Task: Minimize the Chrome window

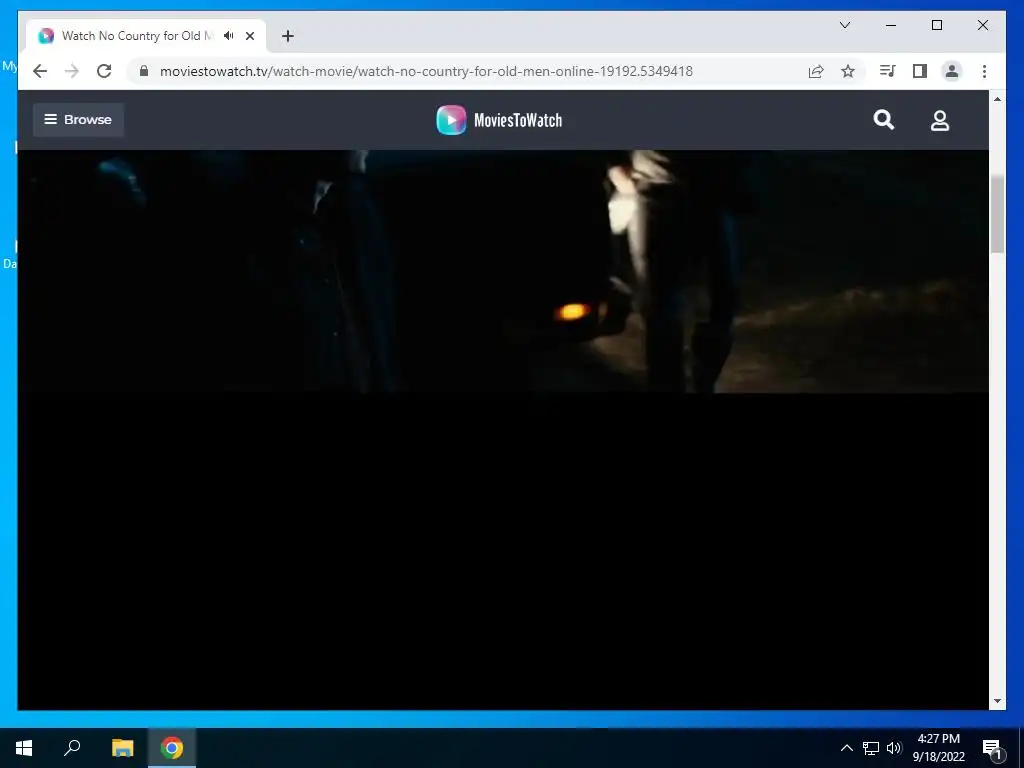Action: (891, 25)
